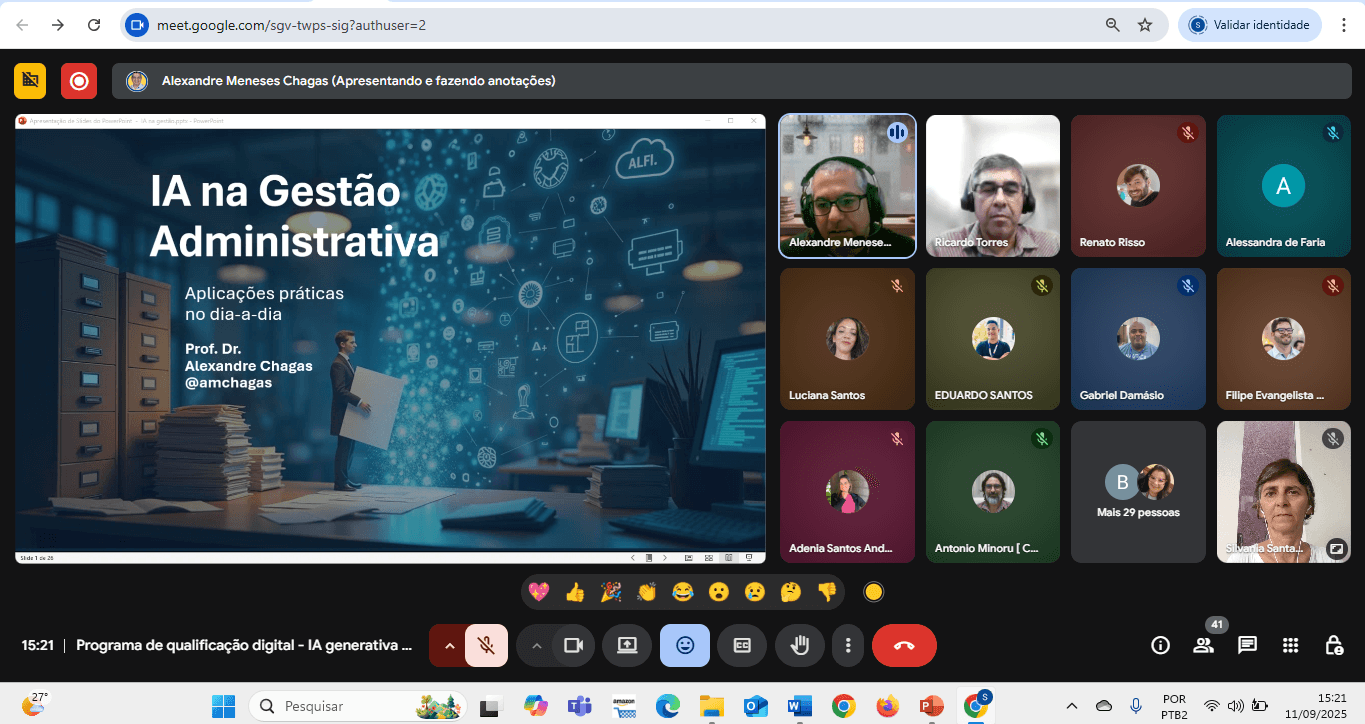This screenshot has height=724, width=1365.
Task: Open the activities panel
Action: pyautogui.click(x=1290, y=645)
